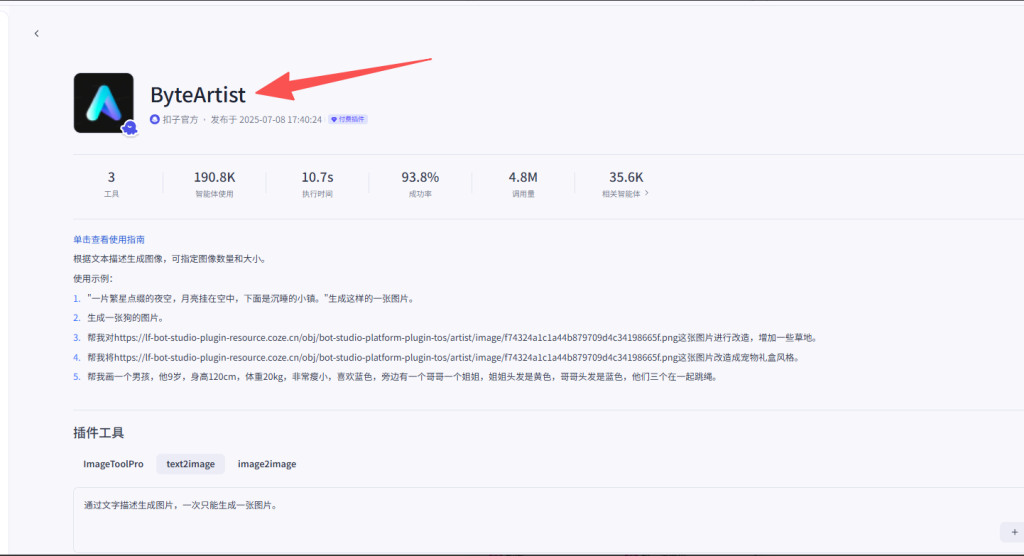Click example 1 about 繁星点缀的夜空
The image size is (1024, 556).
click(251, 299)
